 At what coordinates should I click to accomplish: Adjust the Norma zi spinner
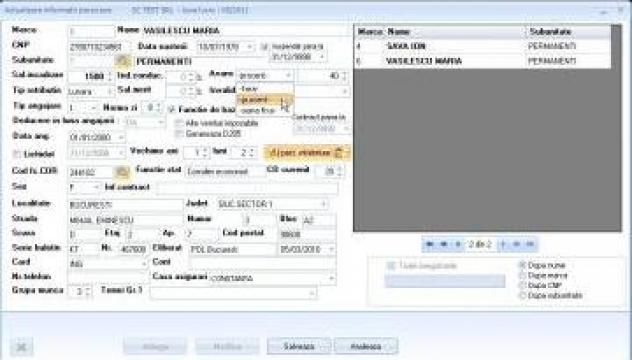tap(158, 108)
